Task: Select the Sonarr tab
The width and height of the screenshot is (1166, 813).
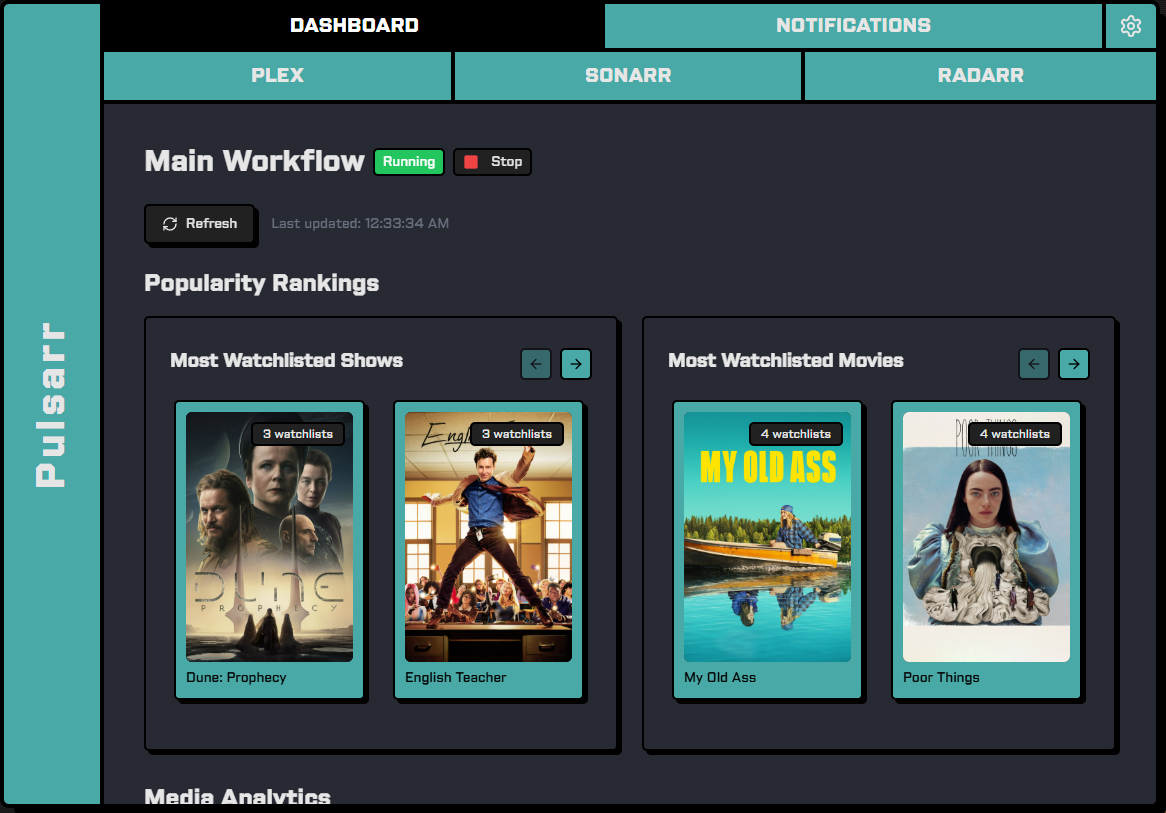Action: point(628,75)
